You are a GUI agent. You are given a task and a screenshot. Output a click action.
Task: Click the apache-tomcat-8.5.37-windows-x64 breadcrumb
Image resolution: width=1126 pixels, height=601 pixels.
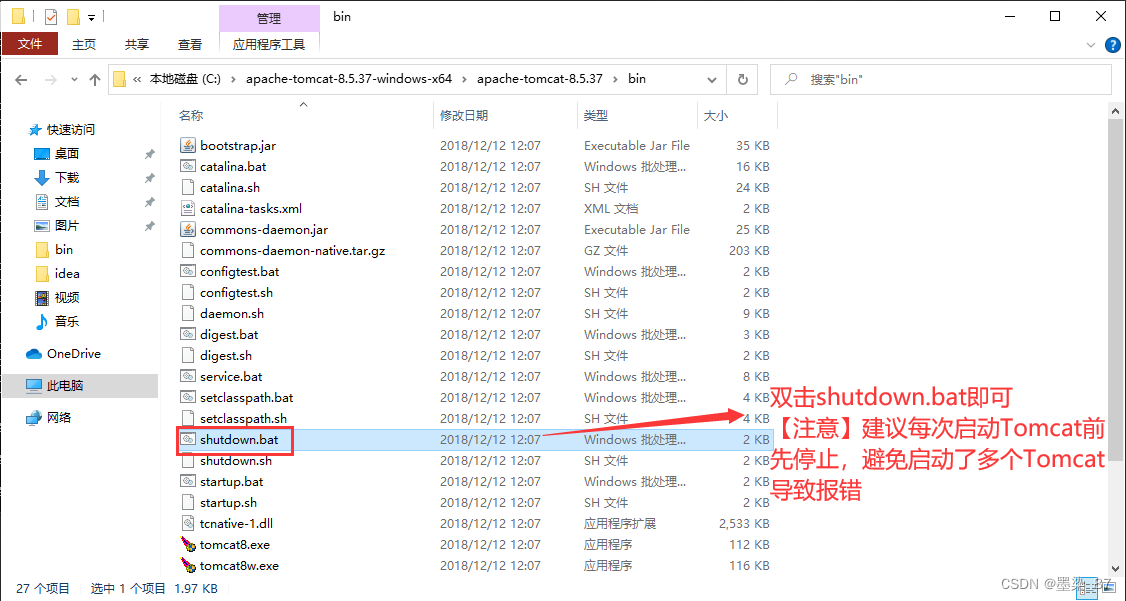click(x=349, y=79)
